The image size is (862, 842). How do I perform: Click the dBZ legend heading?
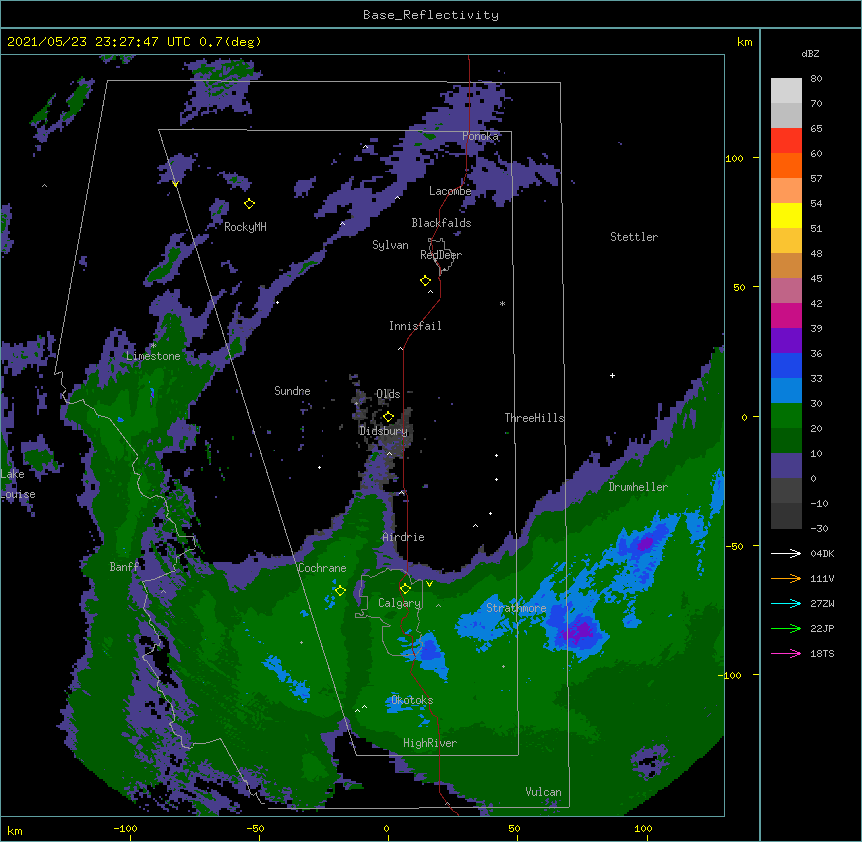click(810, 53)
